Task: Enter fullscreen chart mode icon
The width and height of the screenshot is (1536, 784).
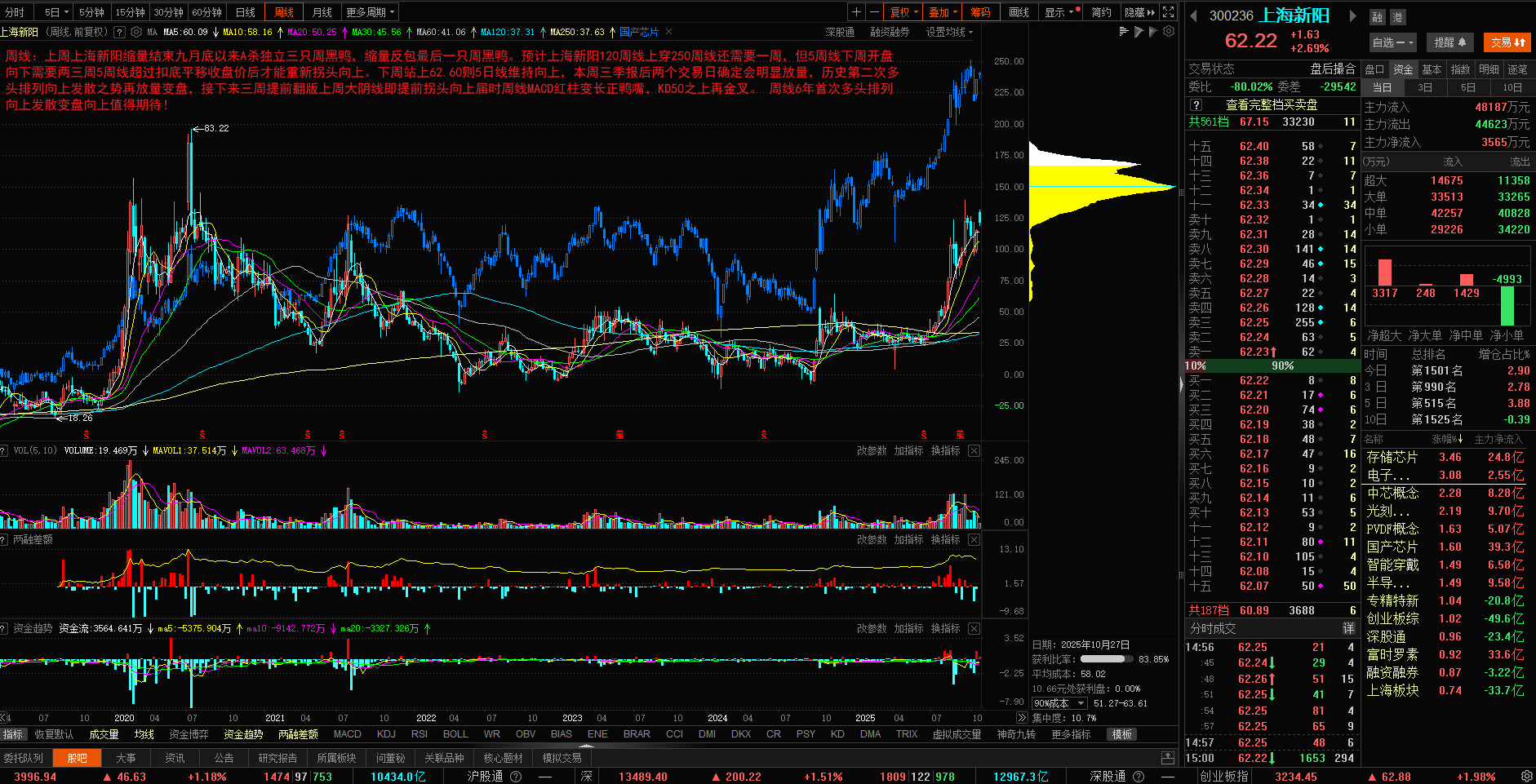Action: click(1169, 12)
